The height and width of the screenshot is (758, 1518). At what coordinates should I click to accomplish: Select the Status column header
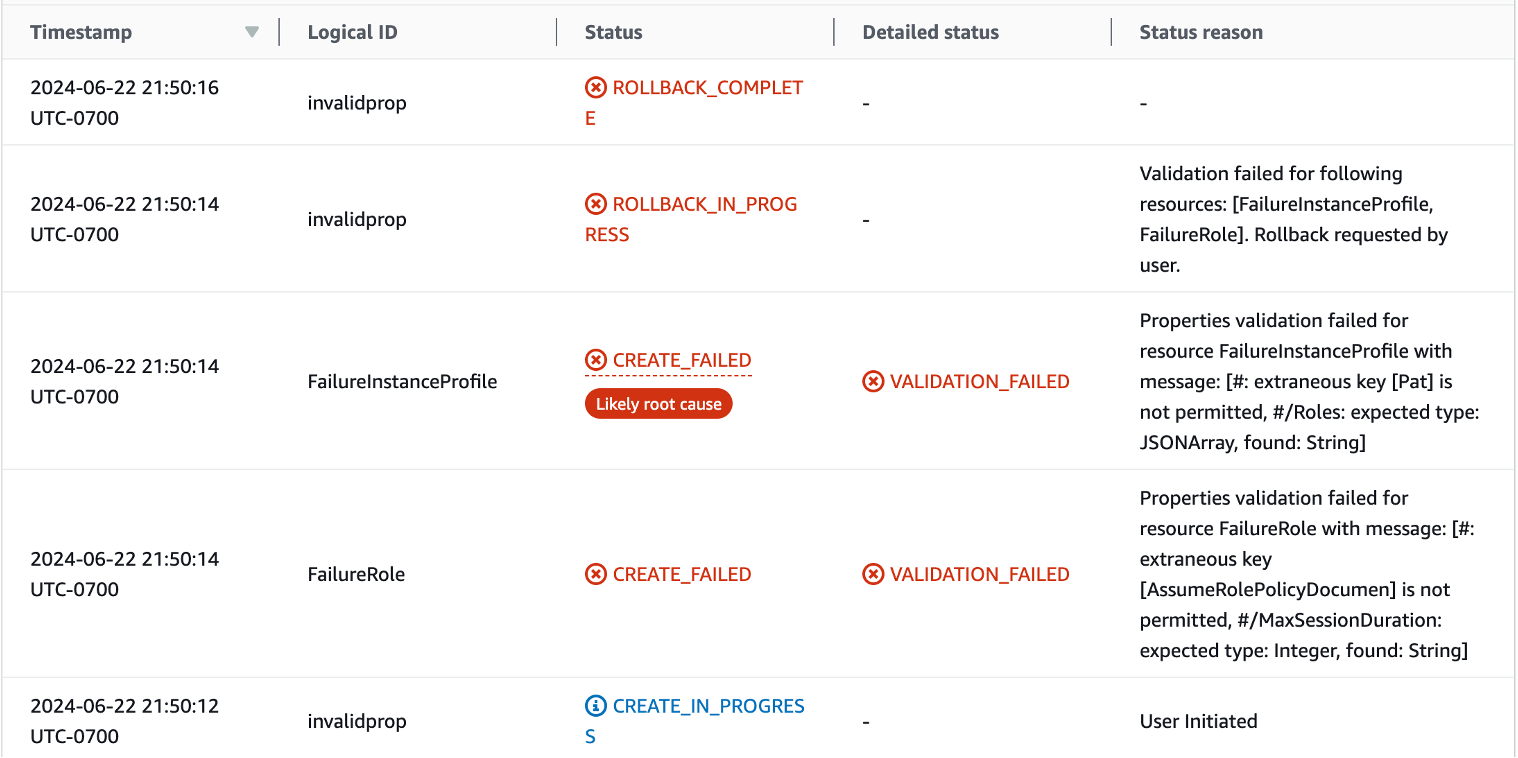click(613, 31)
